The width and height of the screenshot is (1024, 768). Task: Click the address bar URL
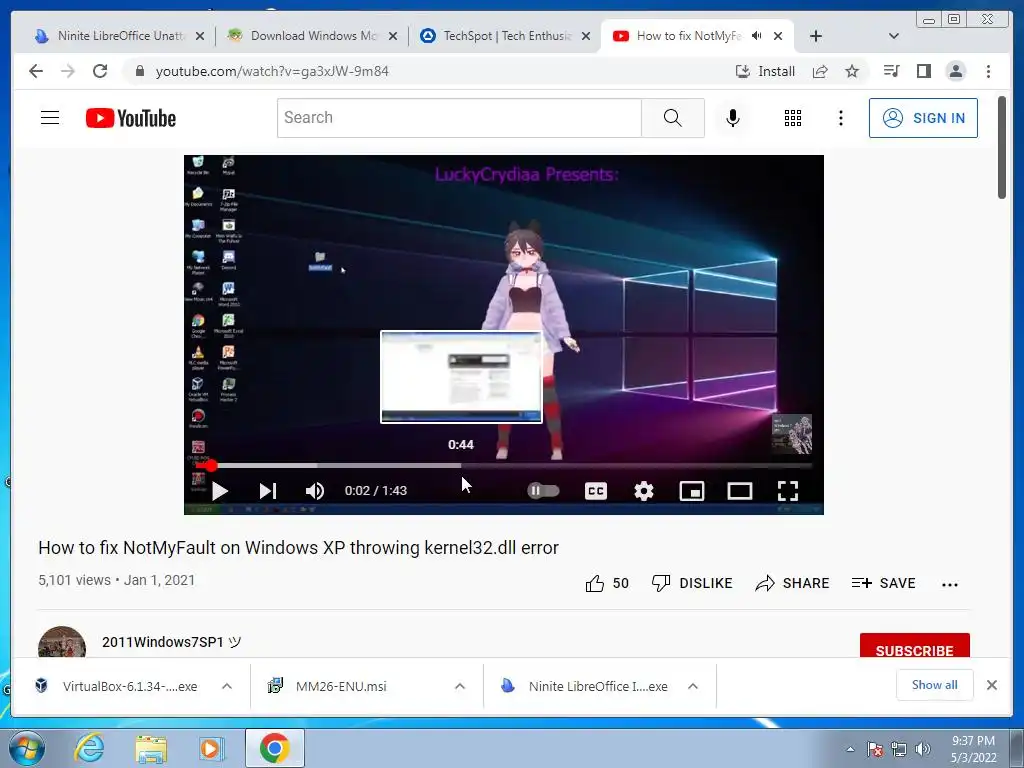tap(272, 71)
